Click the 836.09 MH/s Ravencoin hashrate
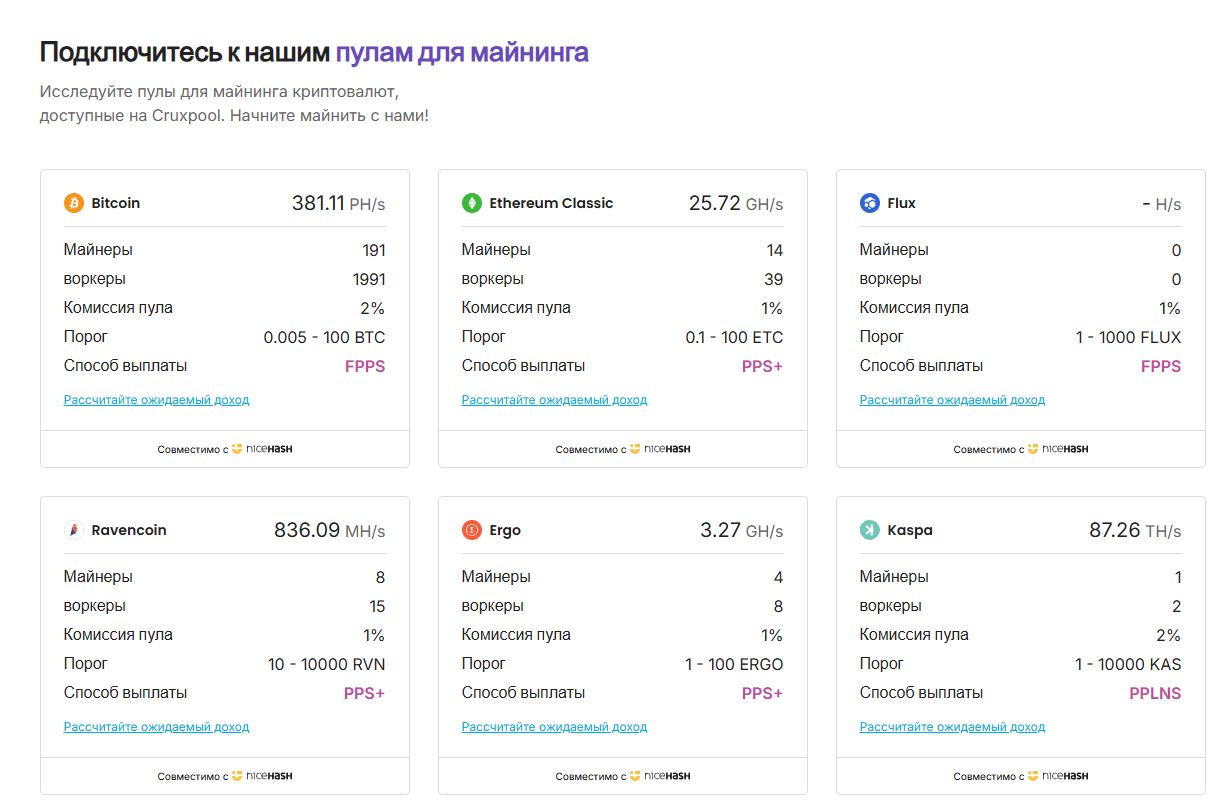The height and width of the screenshot is (801, 1216). coord(330,531)
